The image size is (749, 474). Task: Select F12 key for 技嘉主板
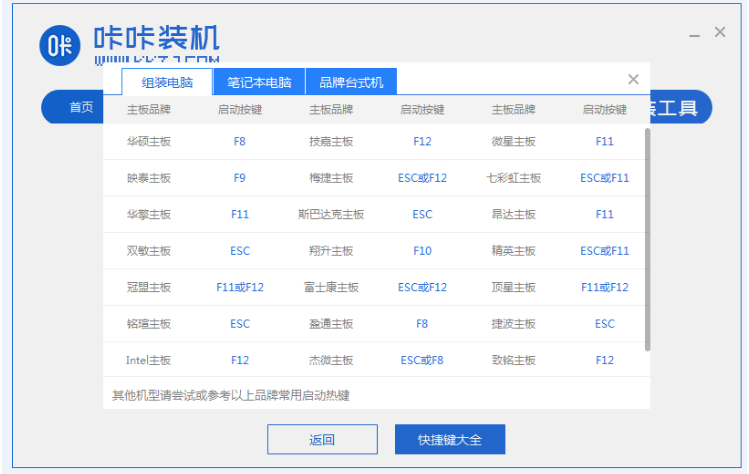point(422,142)
